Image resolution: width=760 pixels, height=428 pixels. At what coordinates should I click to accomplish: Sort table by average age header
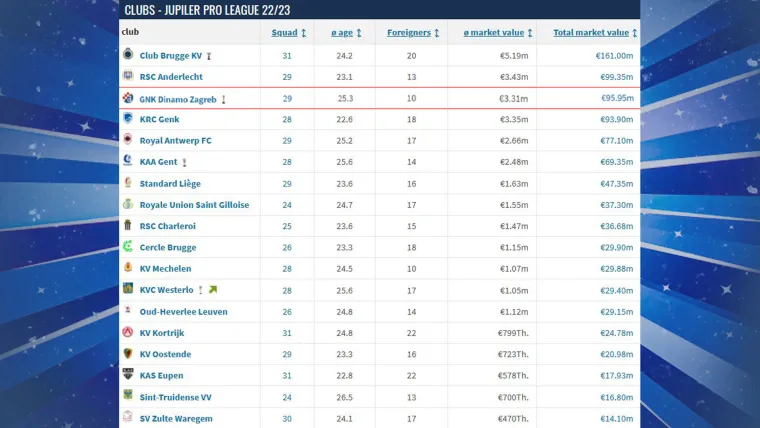pos(345,32)
